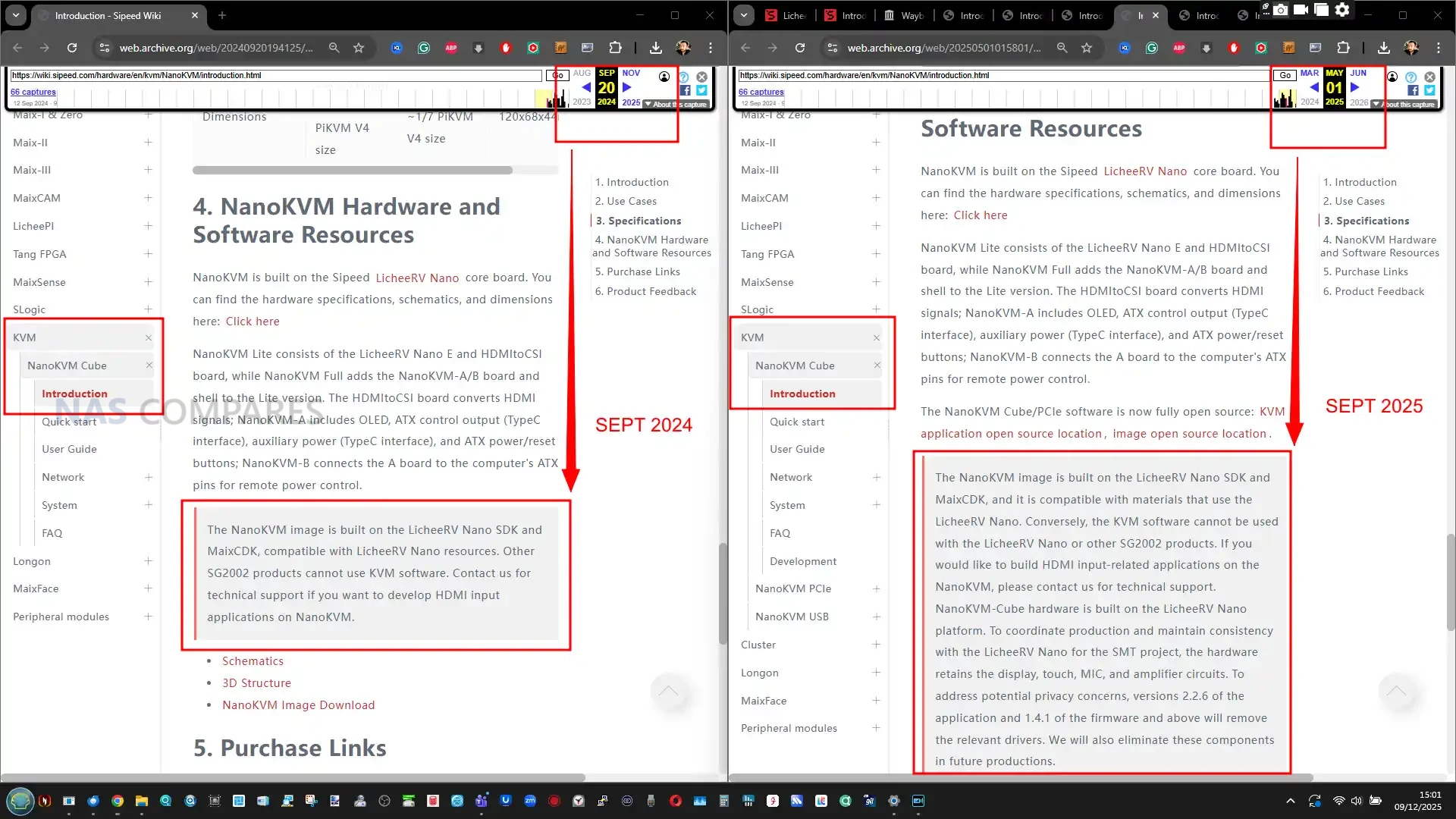Share on Facebook from left Wayback toolbar
The width and height of the screenshot is (1456, 819).
coord(686,90)
